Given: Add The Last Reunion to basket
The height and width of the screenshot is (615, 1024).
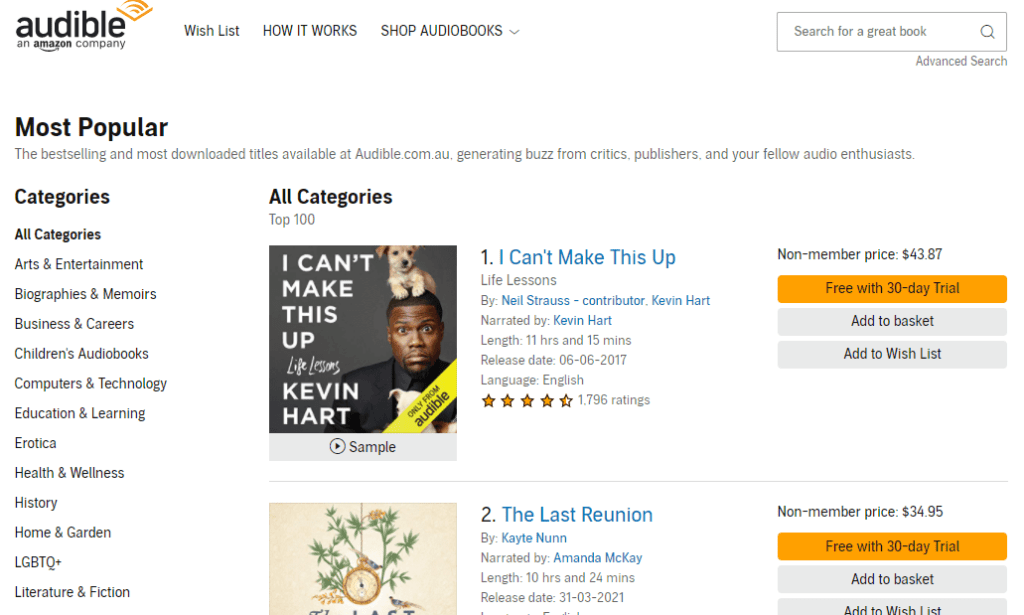Looking at the screenshot, I should point(892,579).
